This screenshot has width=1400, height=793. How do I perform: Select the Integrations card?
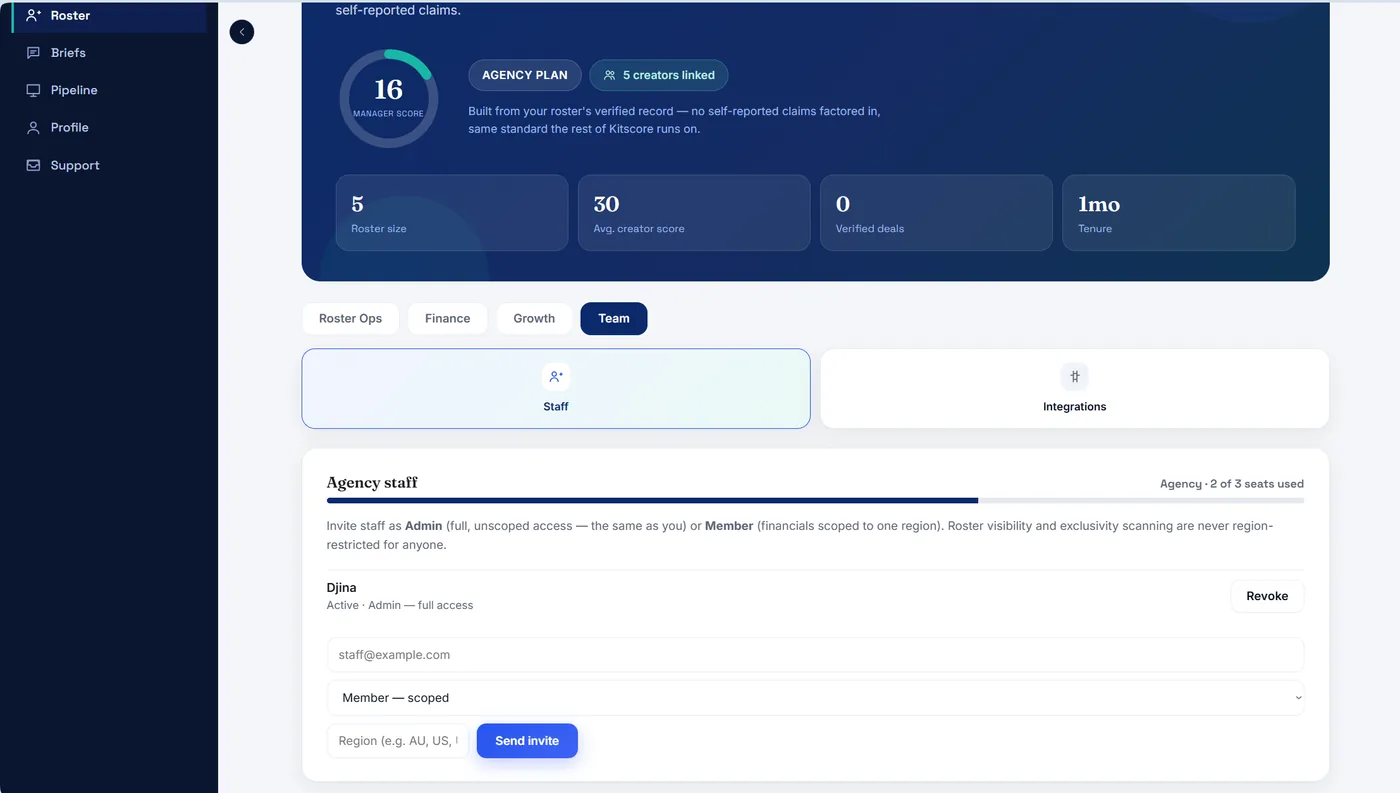click(x=1075, y=388)
